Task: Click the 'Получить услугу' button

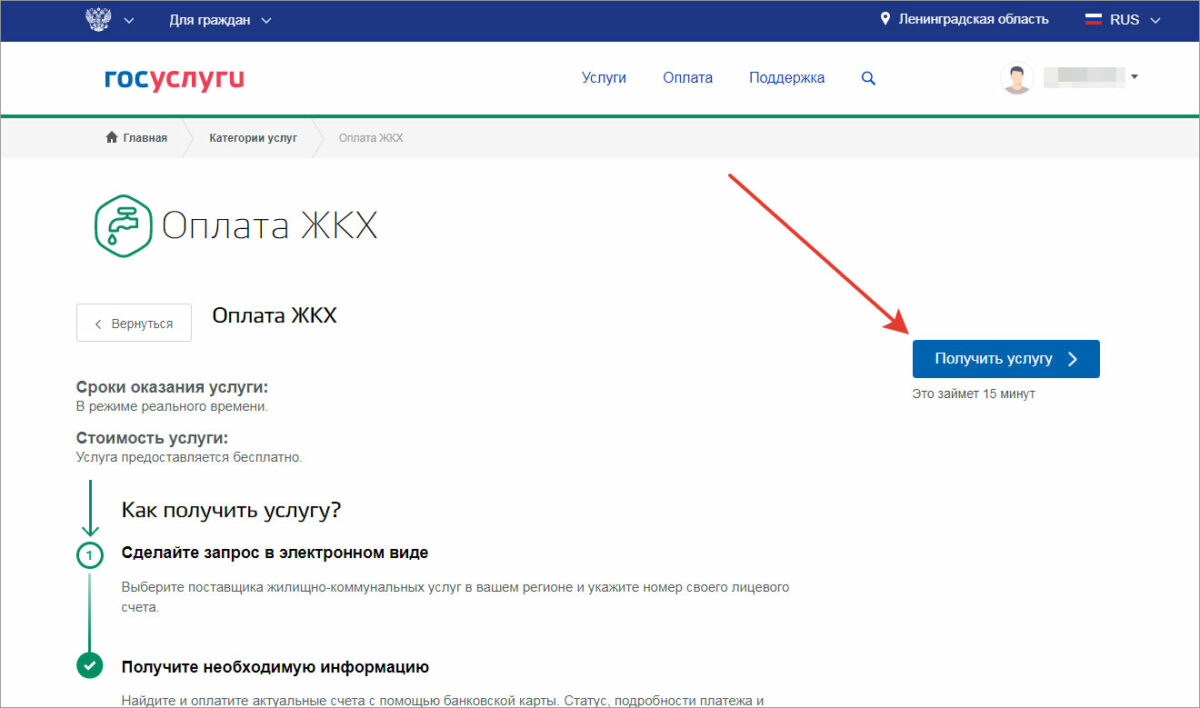Action: pos(1006,359)
